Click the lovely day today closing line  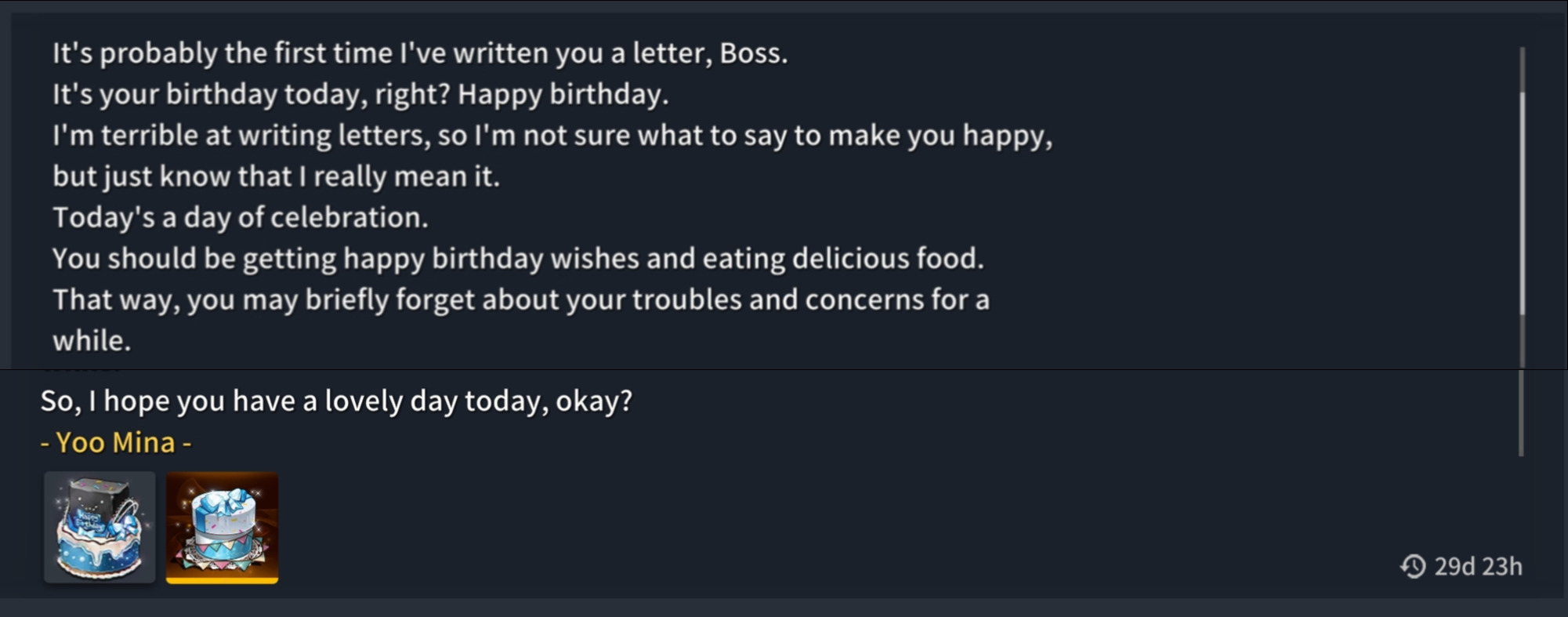click(x=336, y=401)
